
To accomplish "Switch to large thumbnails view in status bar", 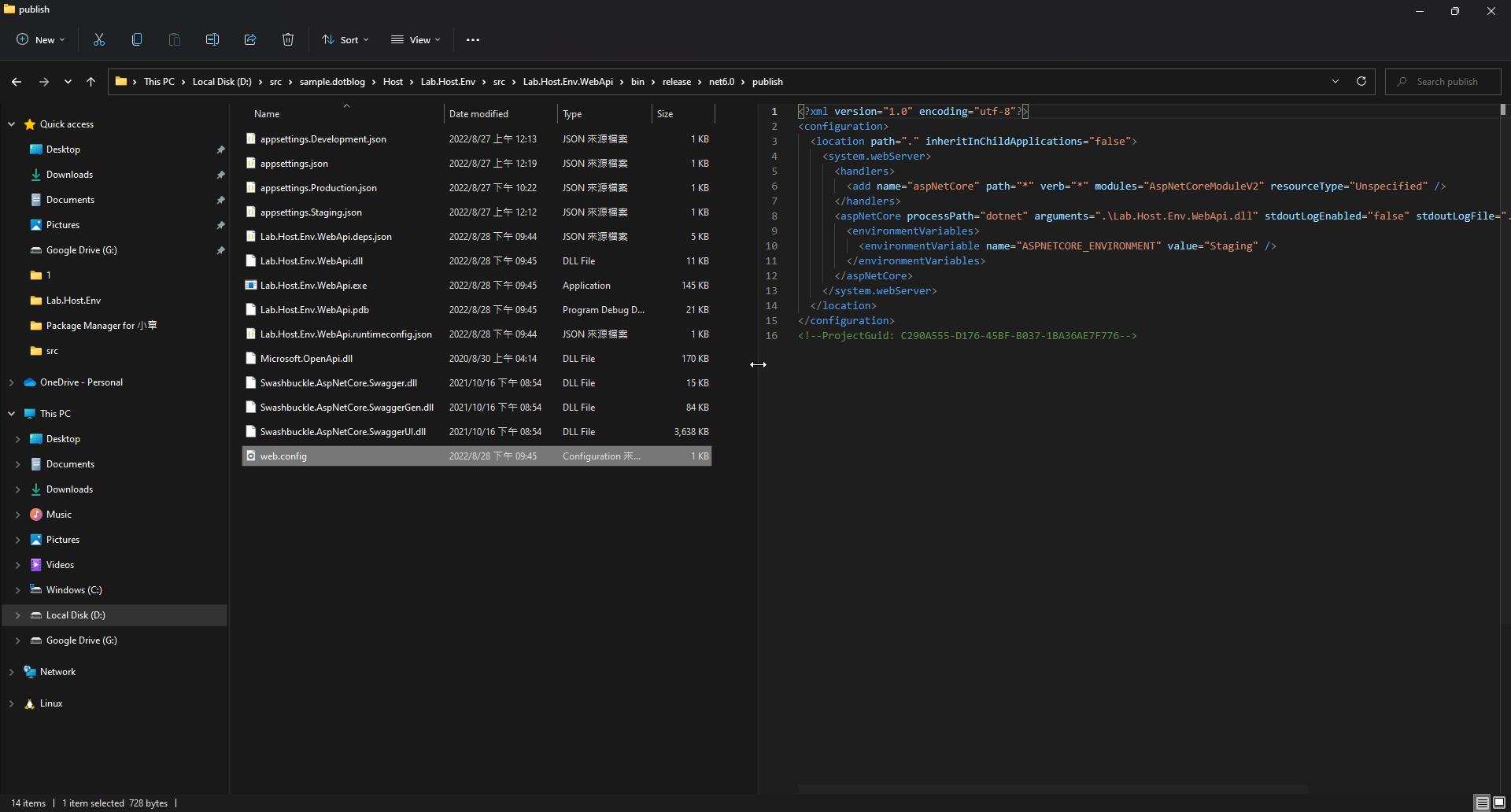I will tap(1498, 803).
